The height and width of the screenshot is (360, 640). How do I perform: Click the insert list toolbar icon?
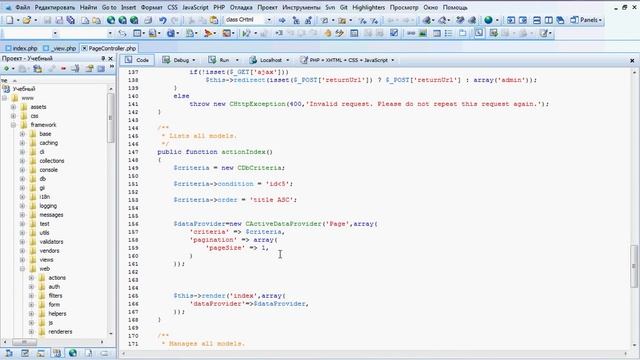click(449, 33)
